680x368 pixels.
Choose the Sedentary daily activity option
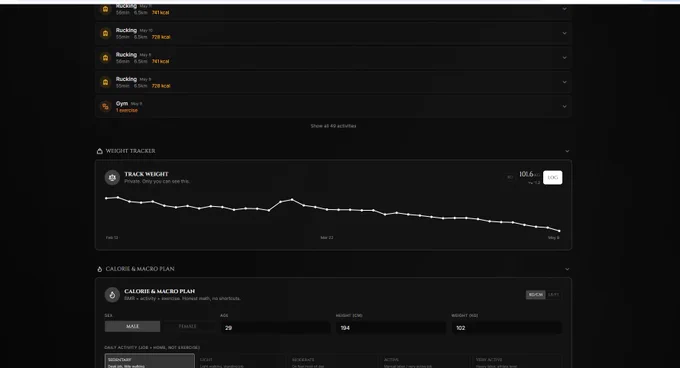tap(149, 361)
